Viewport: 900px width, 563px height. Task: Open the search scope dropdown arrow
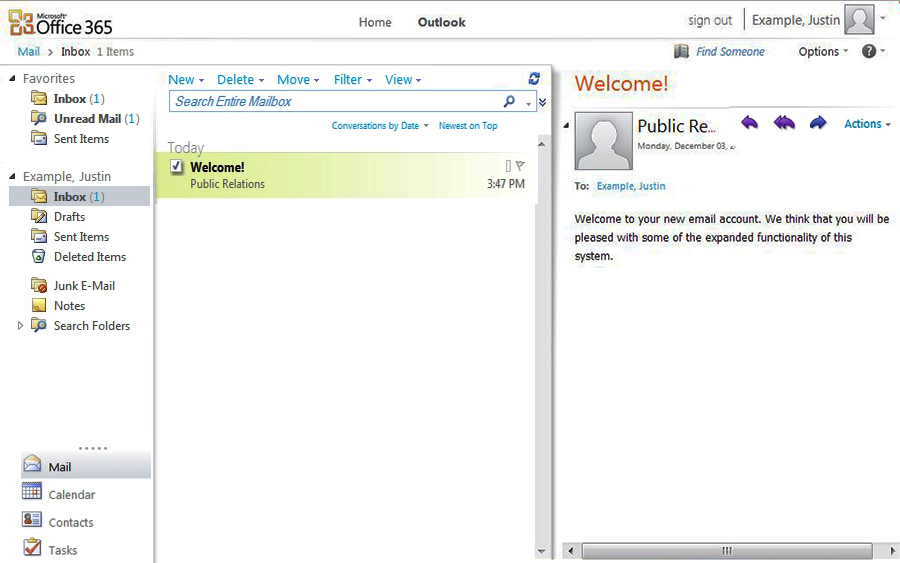tap(528, 103)
